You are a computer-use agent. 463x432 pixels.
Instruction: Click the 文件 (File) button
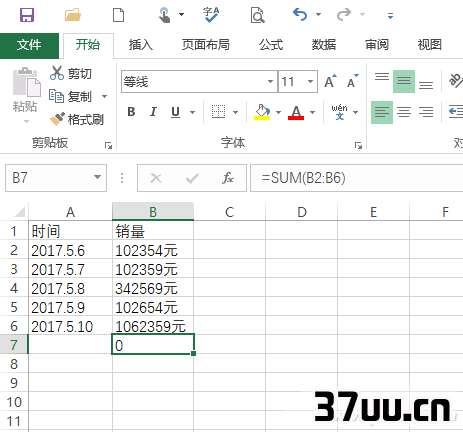click(x=29, y=45)
